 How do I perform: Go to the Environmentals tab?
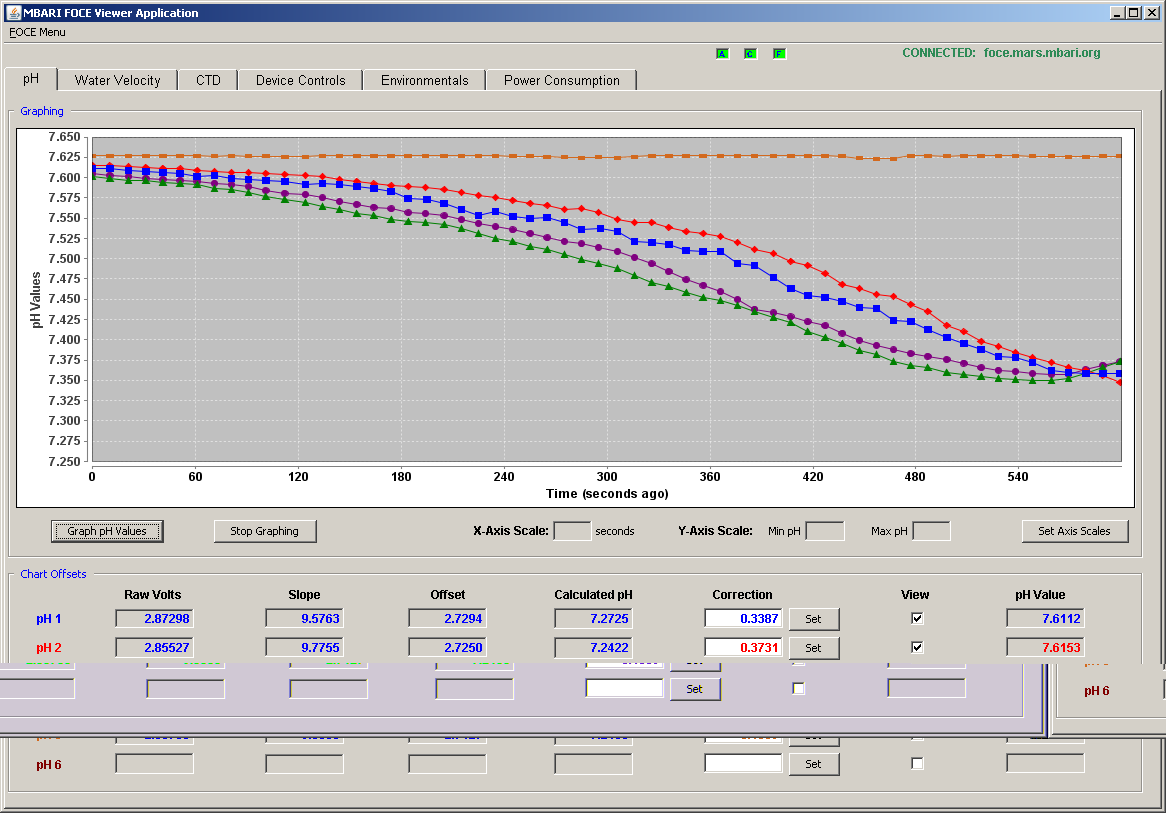(x=425, y=80)
